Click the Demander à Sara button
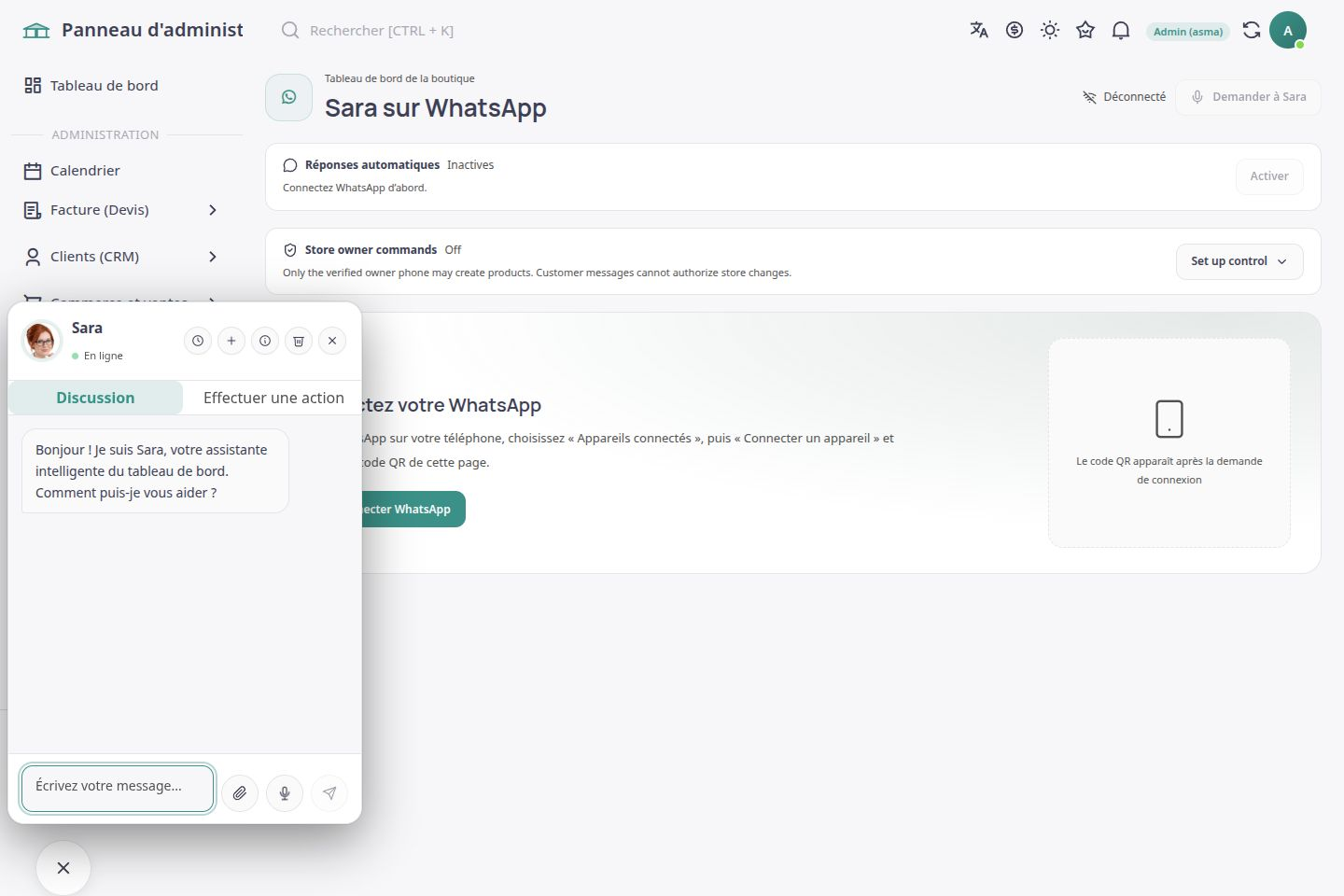This screenshot has height=896, width=1344. (1248, 97)
